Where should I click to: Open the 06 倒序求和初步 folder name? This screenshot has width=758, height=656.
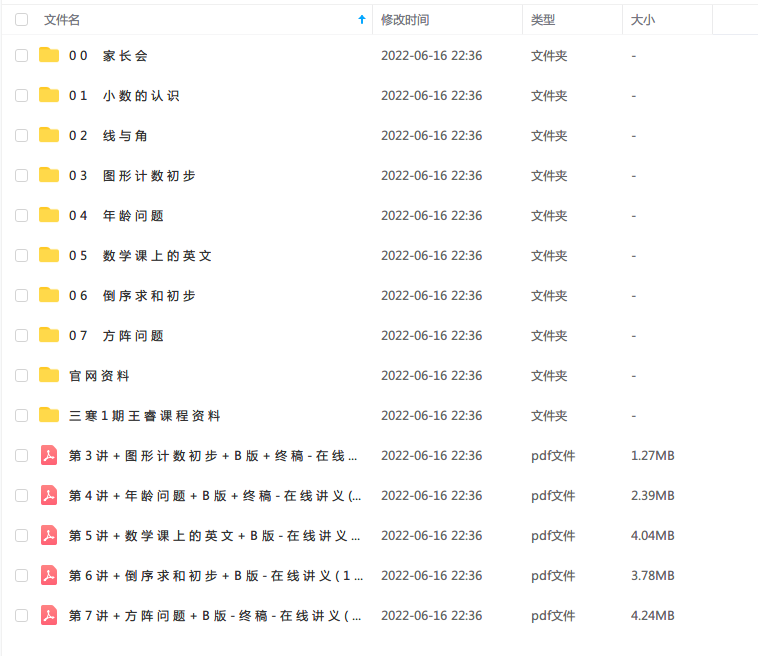pyautogui.click(x=132, y=296)
